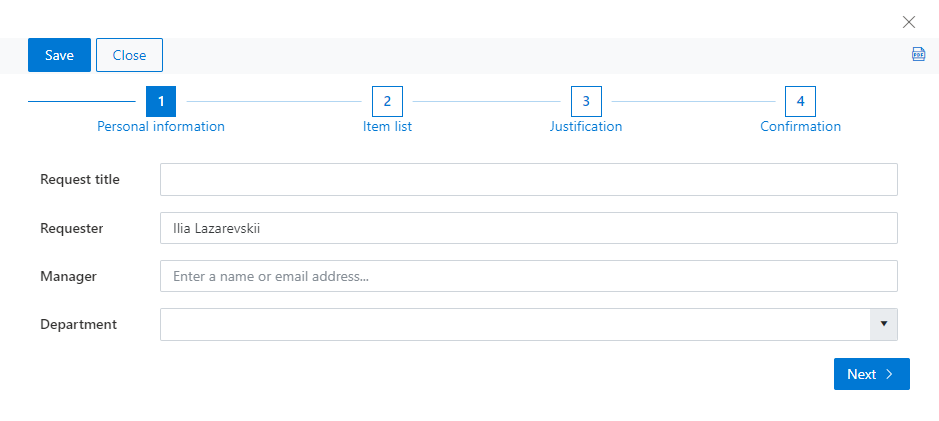939x421 pixels.
Task: Click the Department dropdown arrow
Action: (x=883, y=324)
